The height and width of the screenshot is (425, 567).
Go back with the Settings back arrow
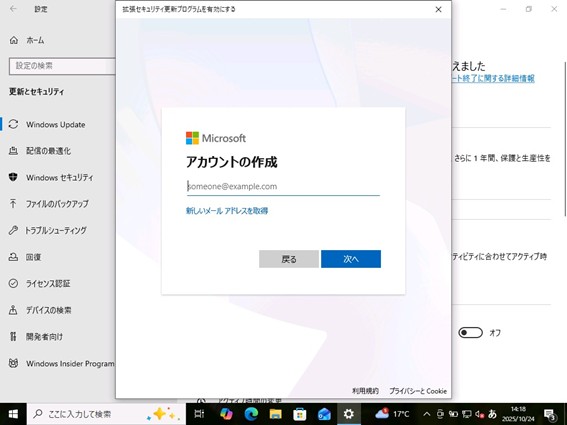click(x=13, y=9)
